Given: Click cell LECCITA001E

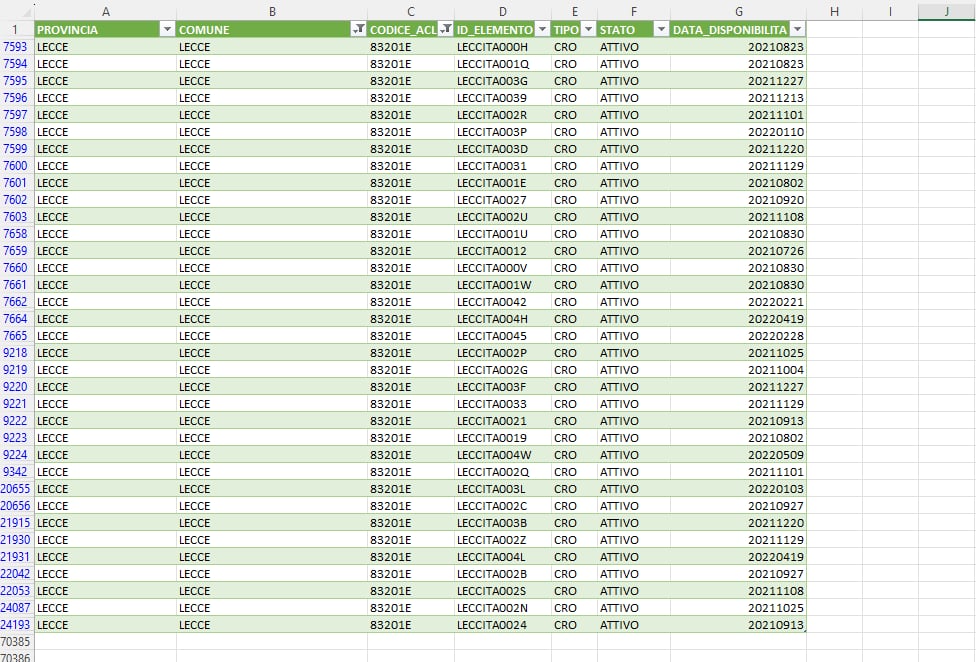Looking at the screenshot, I should tap(503, 183).
